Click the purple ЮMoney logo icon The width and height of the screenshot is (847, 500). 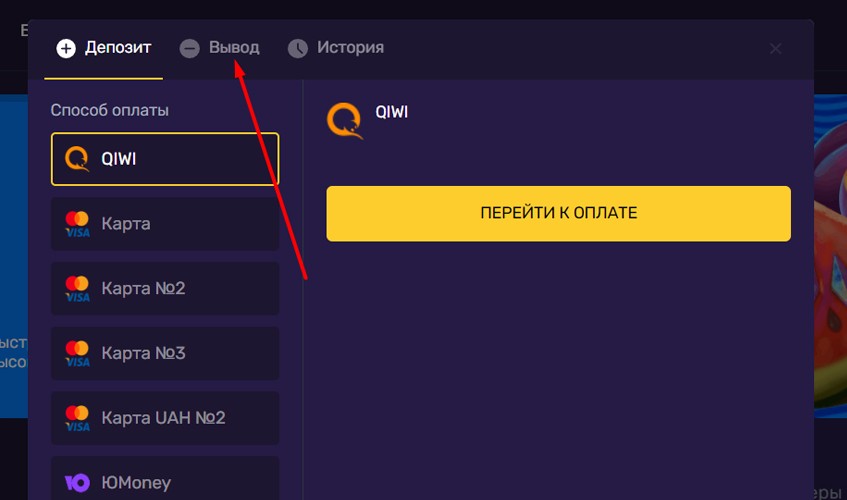77,483
